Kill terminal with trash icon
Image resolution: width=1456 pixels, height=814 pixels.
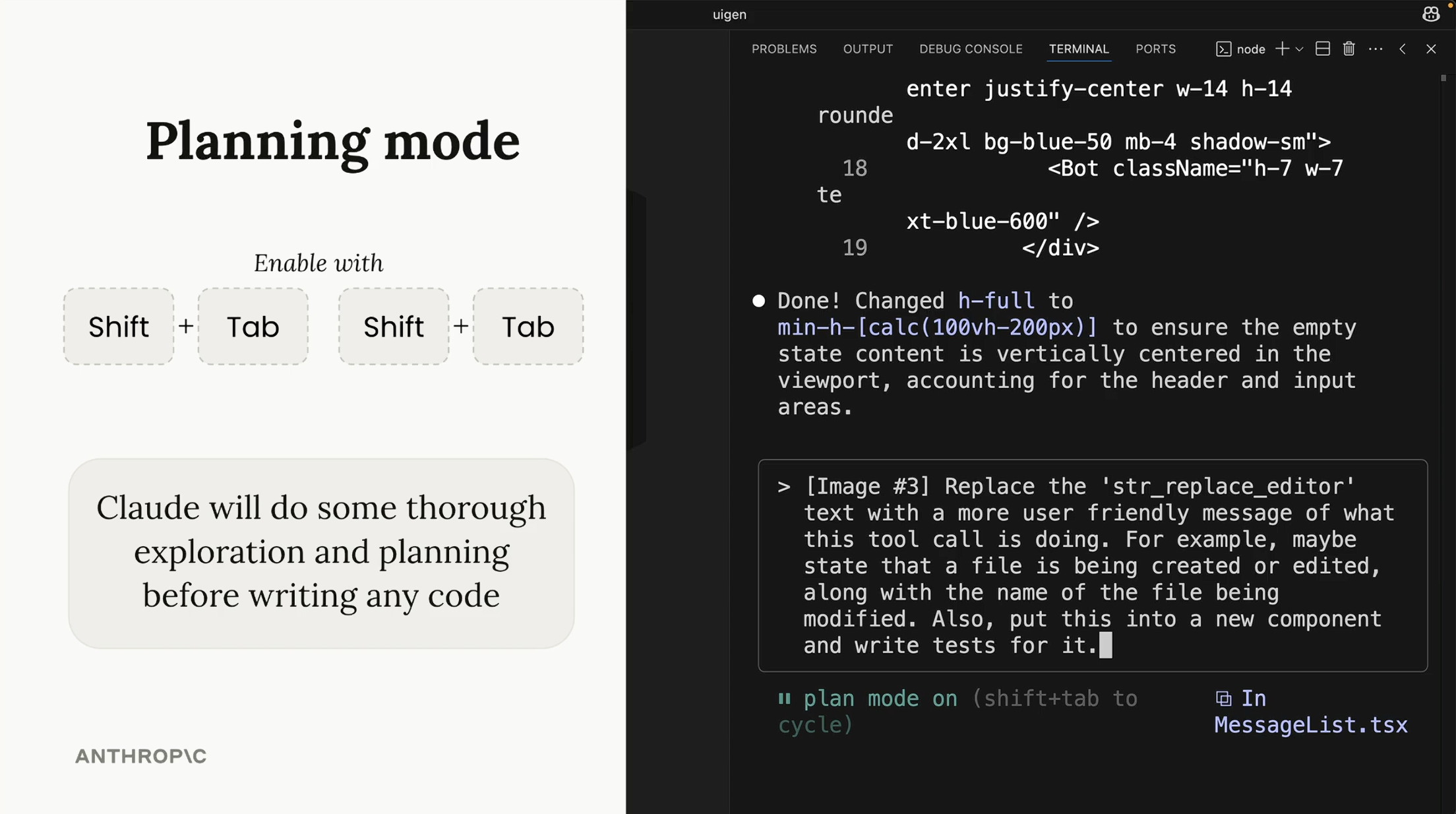1349,49
